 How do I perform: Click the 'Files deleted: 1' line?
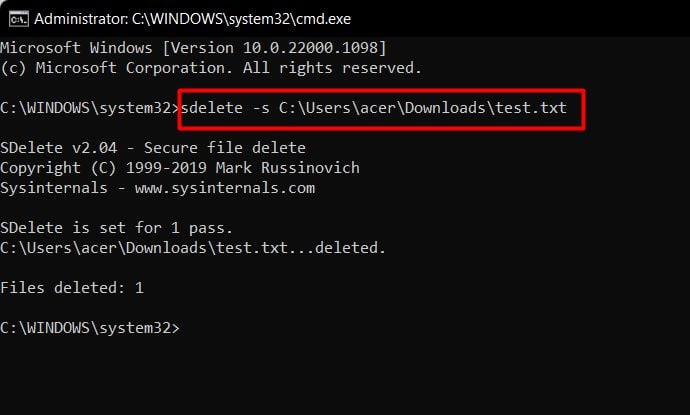(x=72, y=288)
